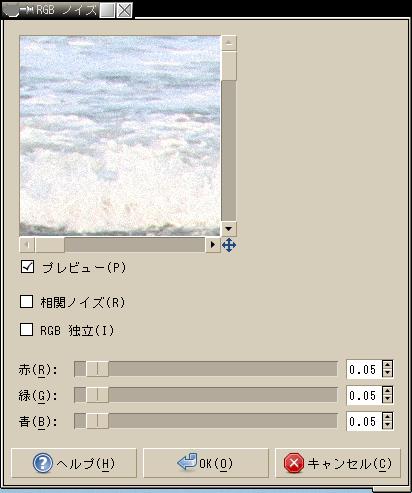Click the キャンセル(C) button

click(x=338, y=463)
